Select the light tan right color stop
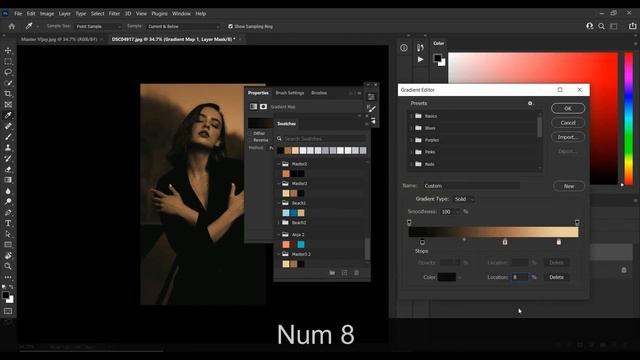The height and width of the screenshot is (360, 640). click(x=559, y=242)
